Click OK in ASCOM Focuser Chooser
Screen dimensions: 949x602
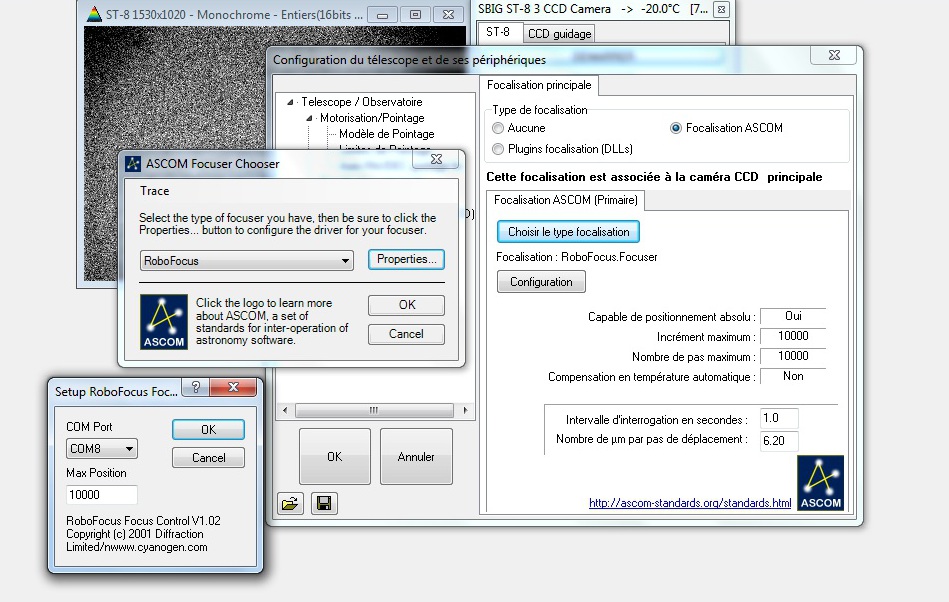tap(407, 305)
